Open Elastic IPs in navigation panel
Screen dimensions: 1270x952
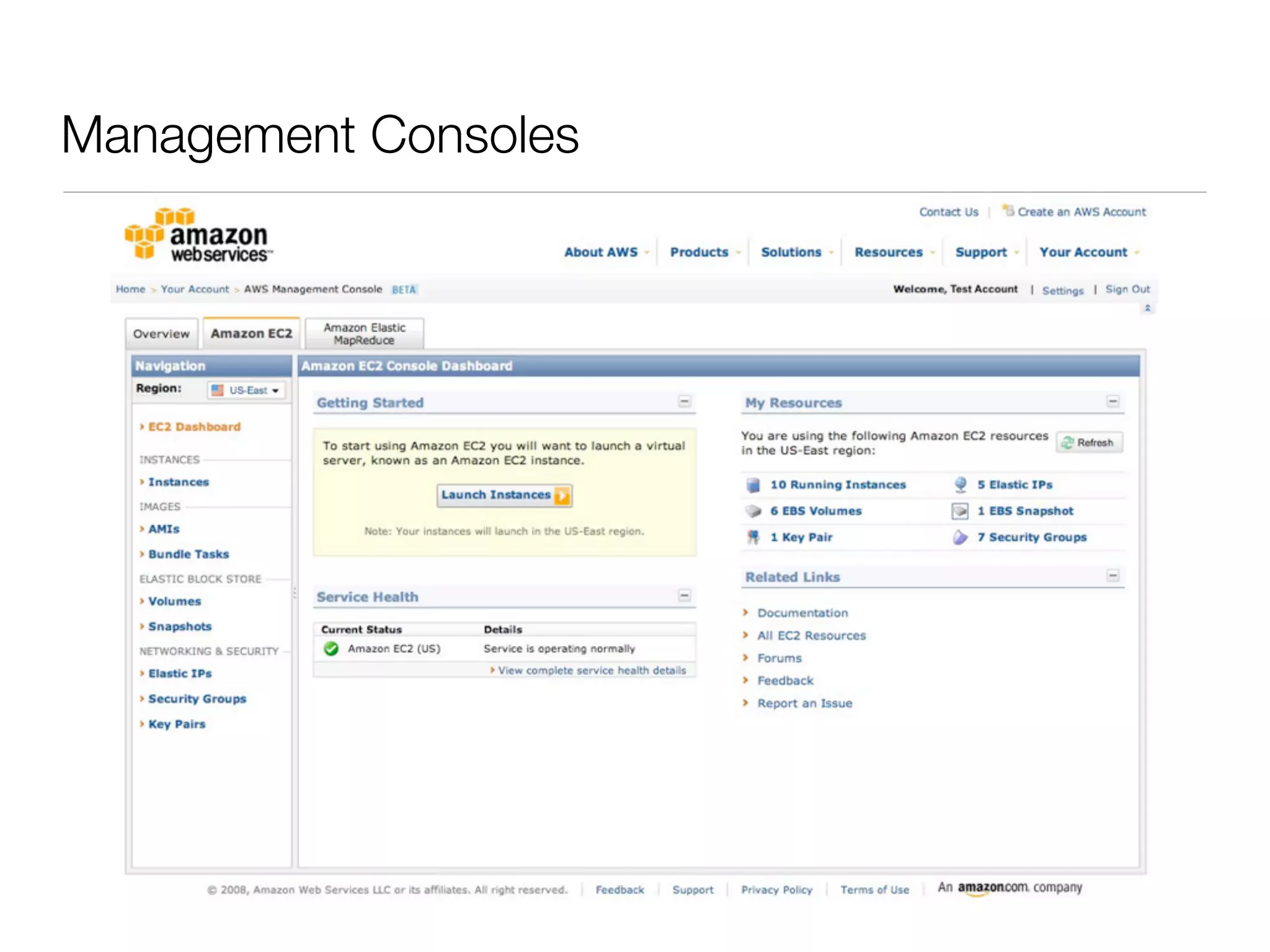(x=180, y=674)
